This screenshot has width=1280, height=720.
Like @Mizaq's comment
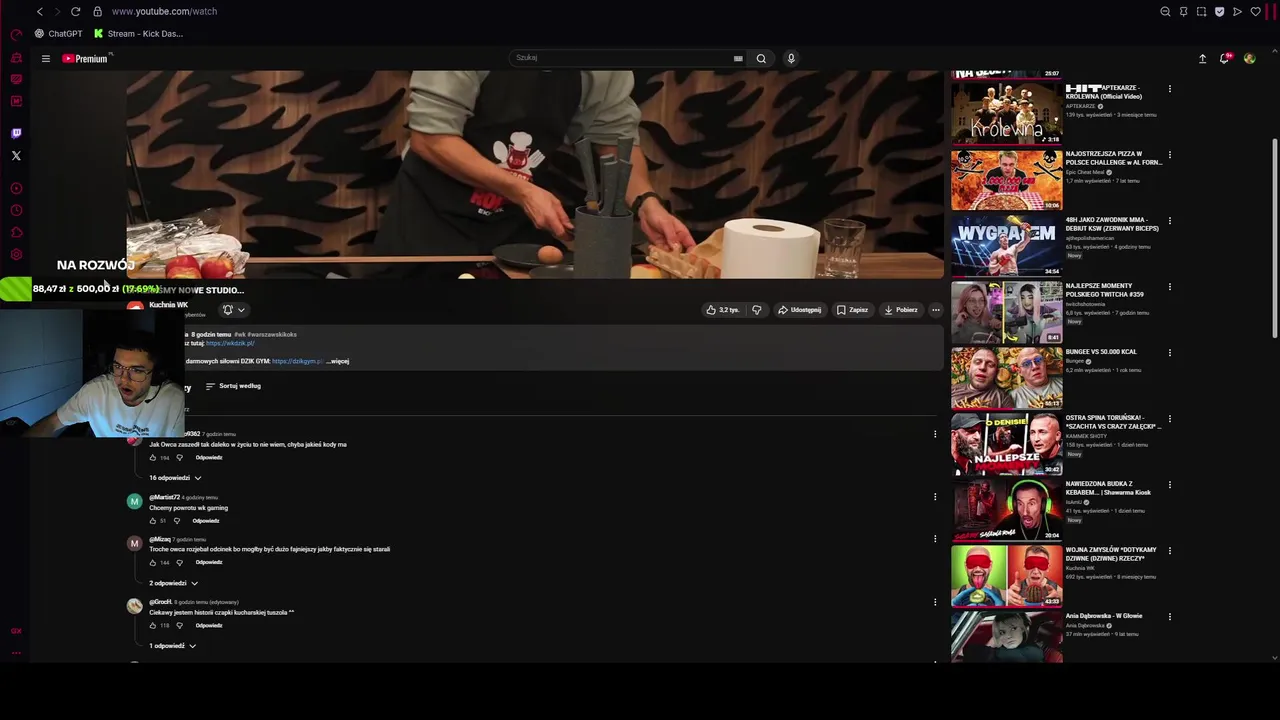(x=153, y=563)
